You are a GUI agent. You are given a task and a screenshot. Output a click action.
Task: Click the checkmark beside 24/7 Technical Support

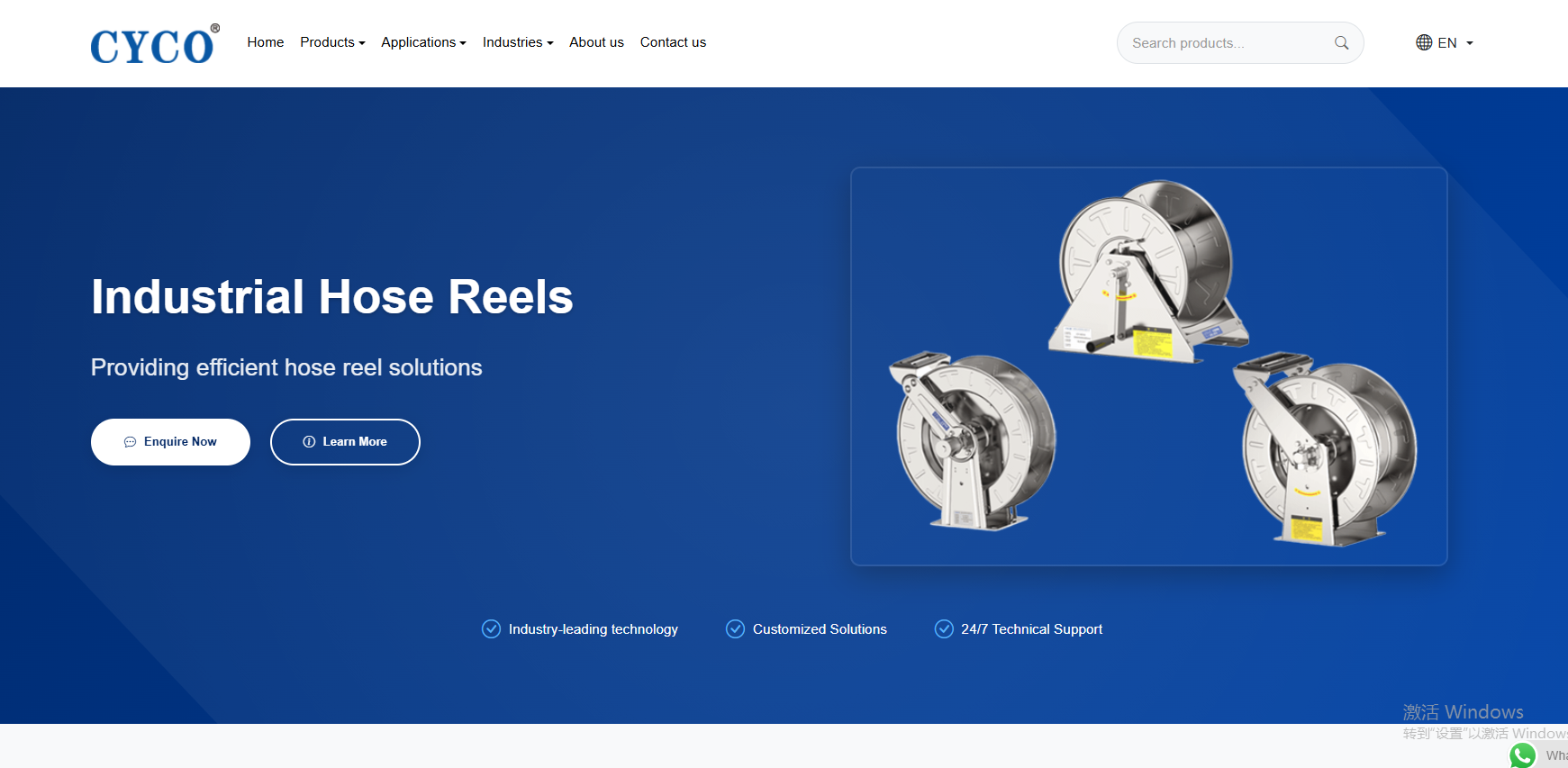(944, 628)
